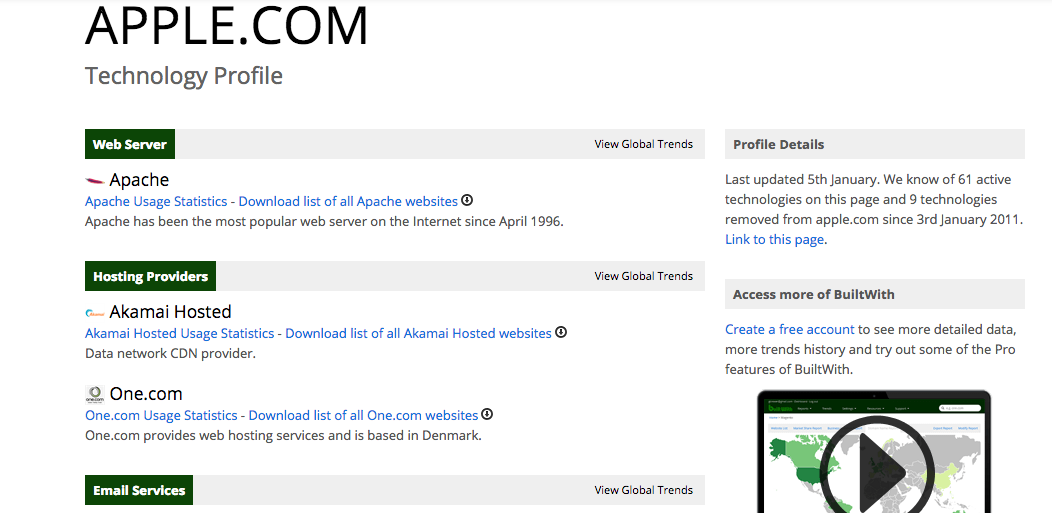Image resolution: width=1052 pixels, height=513 pixels.
Task: Click Access more of BuiltWith header
Action: [875, 294]
